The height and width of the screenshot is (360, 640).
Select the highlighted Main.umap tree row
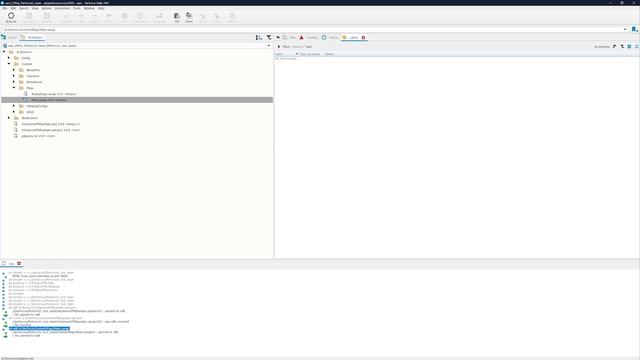click(137, 100)
